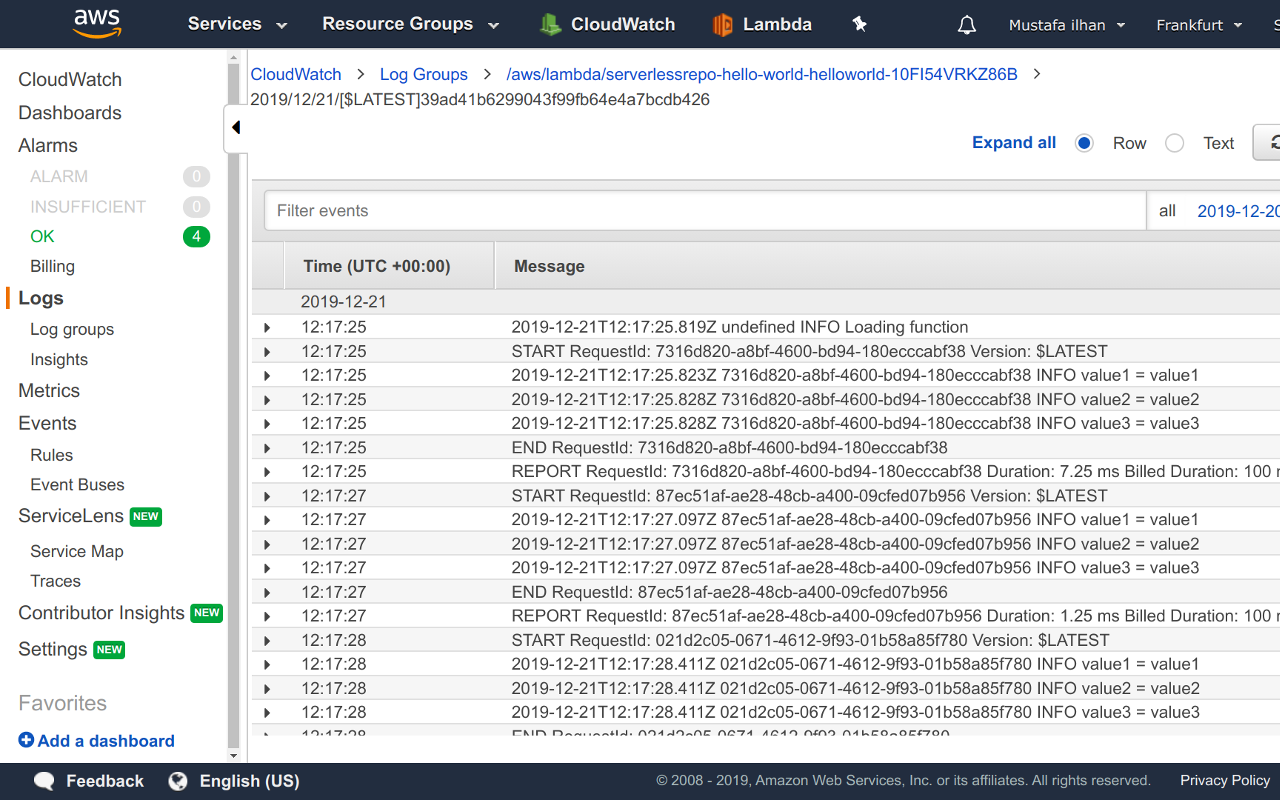The width and height of the screenshot is (1280, 800).
Task: Open Service Map
Action: 77,551
